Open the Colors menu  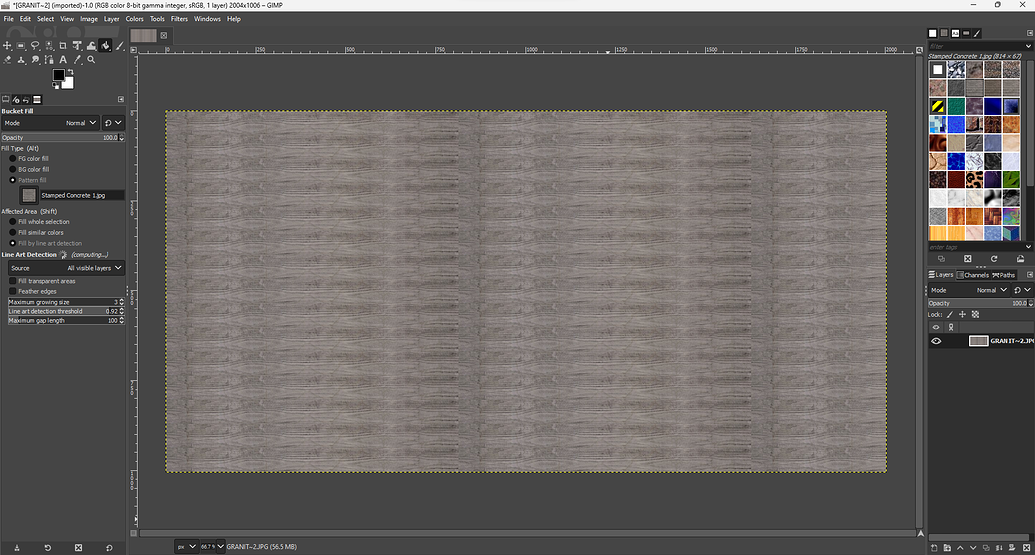coord(135,19)
